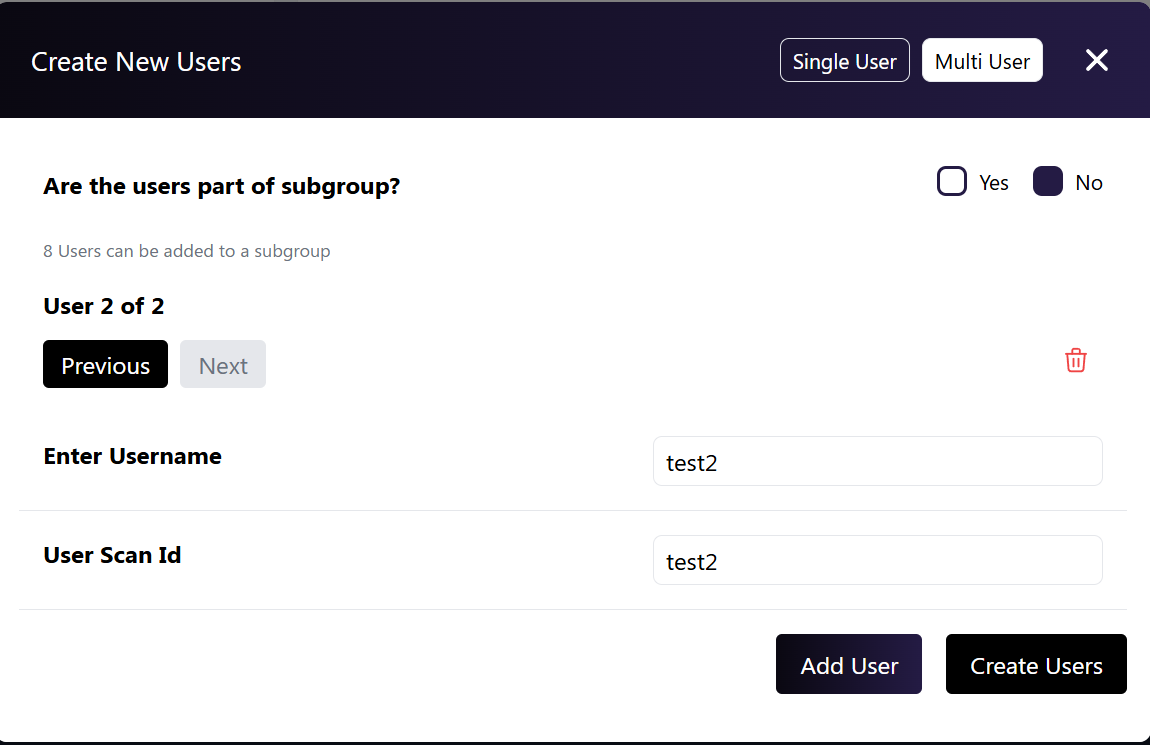This screenshot has width=1150, height=745.
Task: Toggle the No subgroup checkbox
Action: coord(1047,182)
